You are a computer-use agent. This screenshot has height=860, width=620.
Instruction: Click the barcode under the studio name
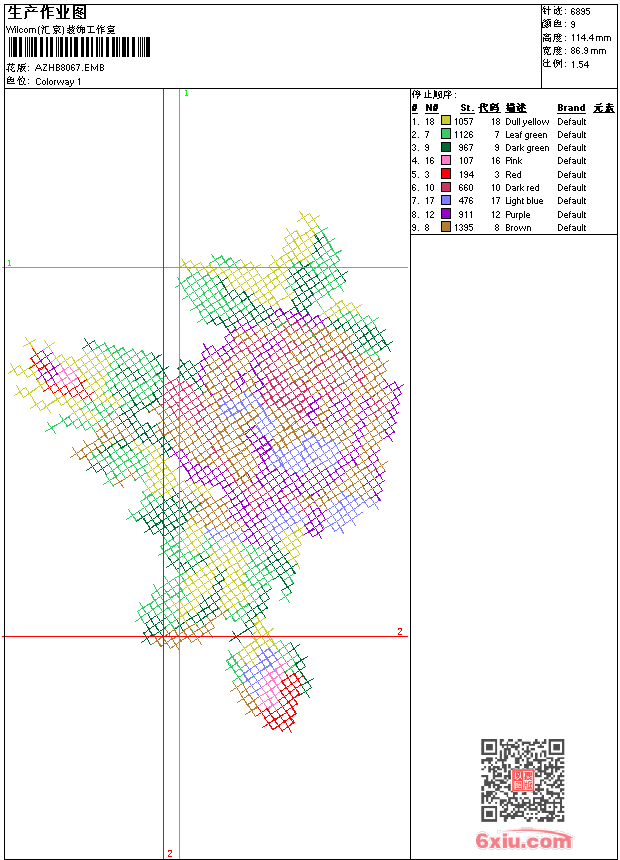[78, 47]
